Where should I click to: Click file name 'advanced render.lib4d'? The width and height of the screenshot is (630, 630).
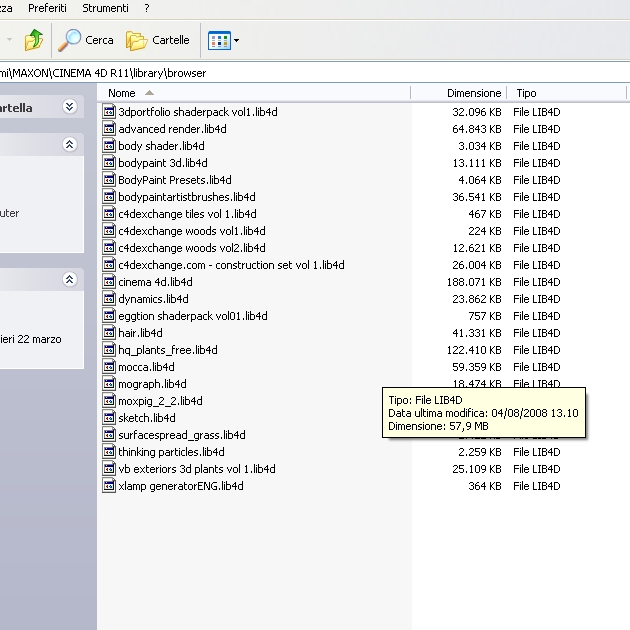172,129
